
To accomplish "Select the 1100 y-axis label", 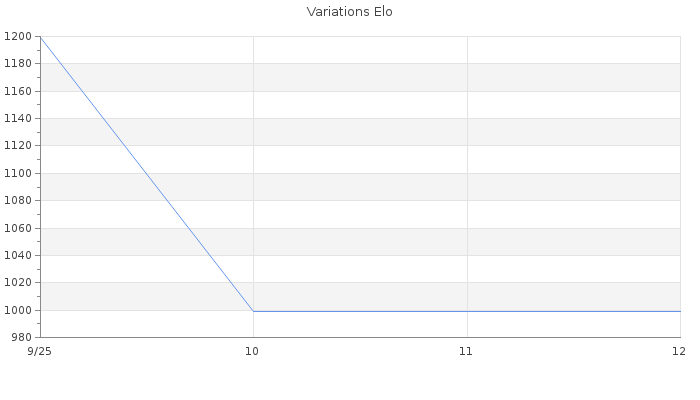I will click(18, 173).
